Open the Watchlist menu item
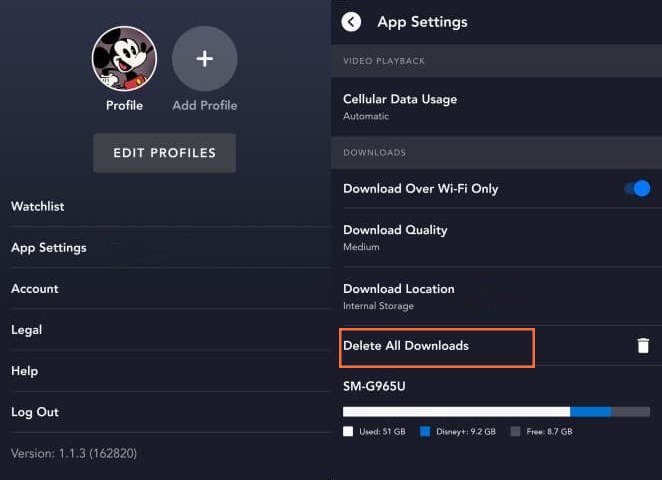Screen dimensions: 662x480 (x=38, y=206)
